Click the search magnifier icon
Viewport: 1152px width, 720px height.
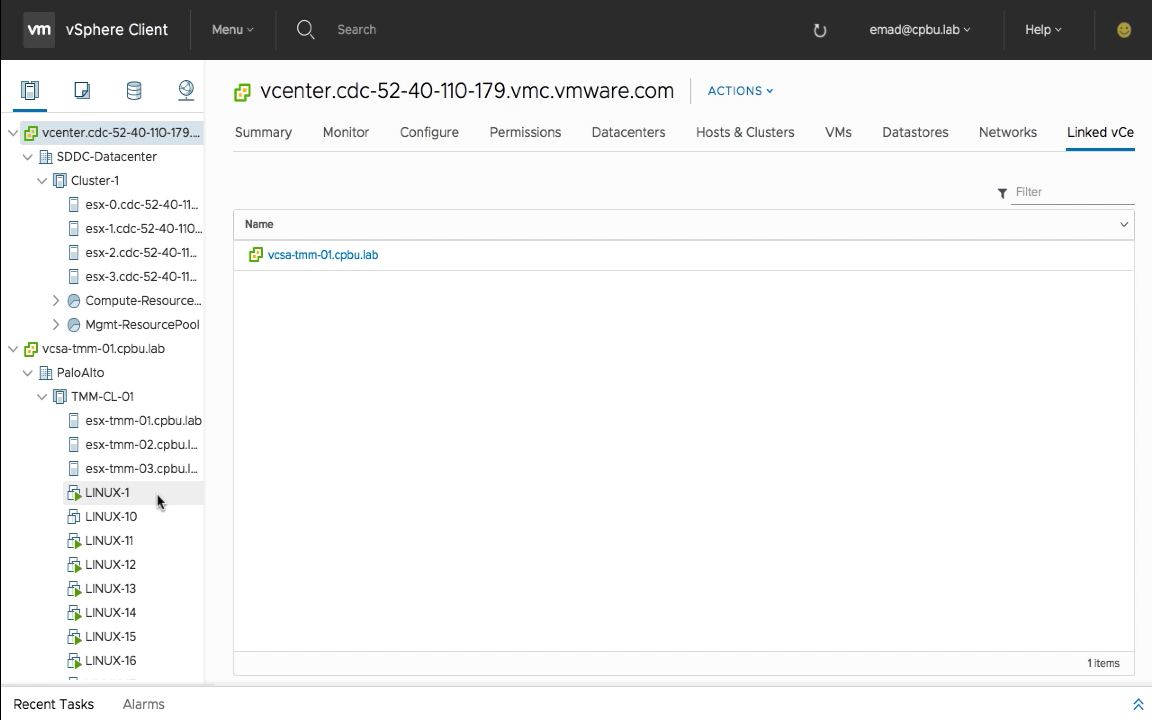[x=306, y=30]
